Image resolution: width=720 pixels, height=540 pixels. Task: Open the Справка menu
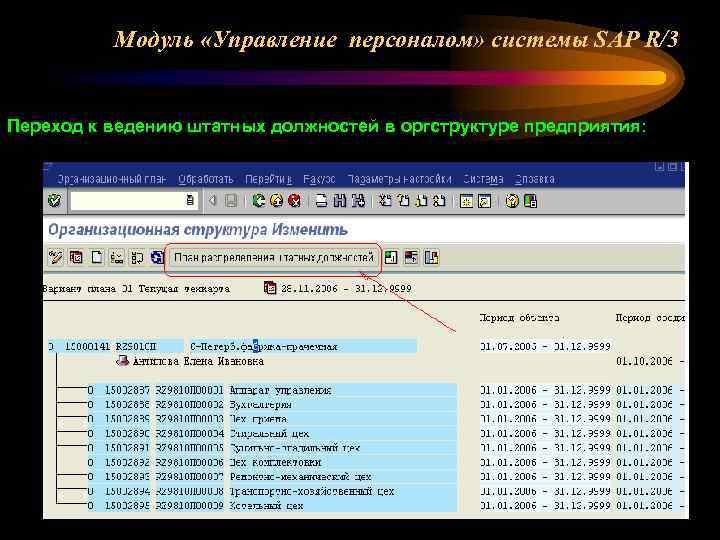[x=534, y=179]
